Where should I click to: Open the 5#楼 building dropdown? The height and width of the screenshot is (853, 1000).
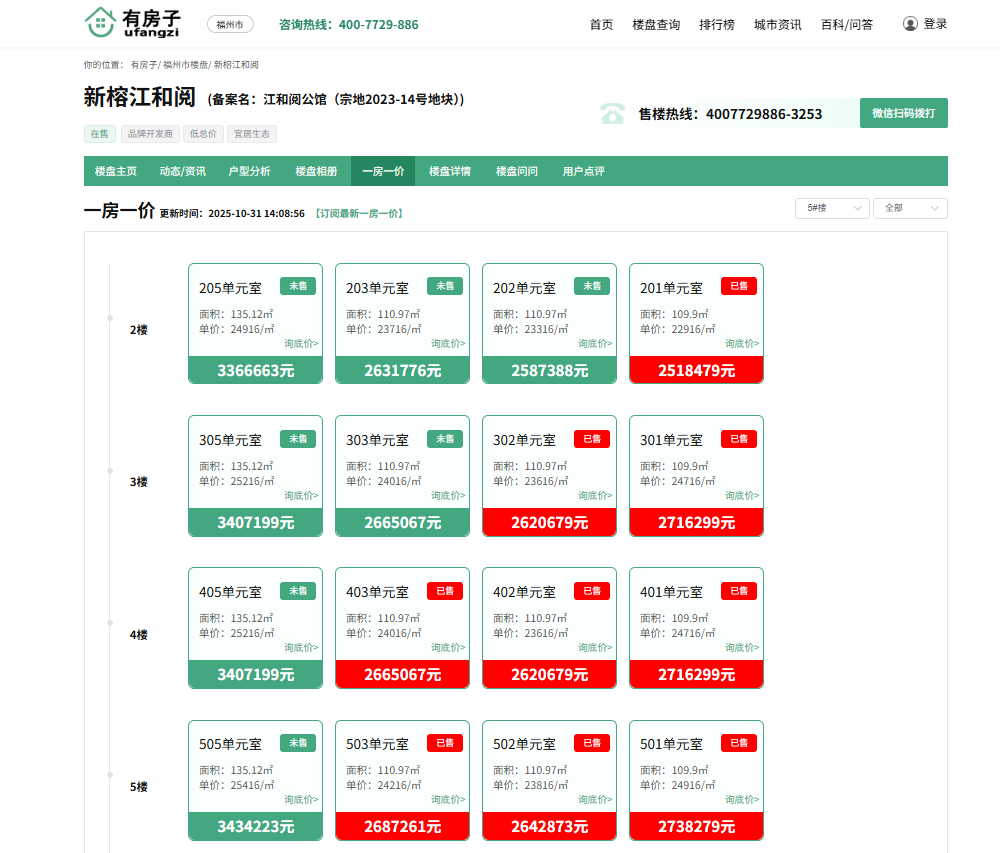pos(831,208)
